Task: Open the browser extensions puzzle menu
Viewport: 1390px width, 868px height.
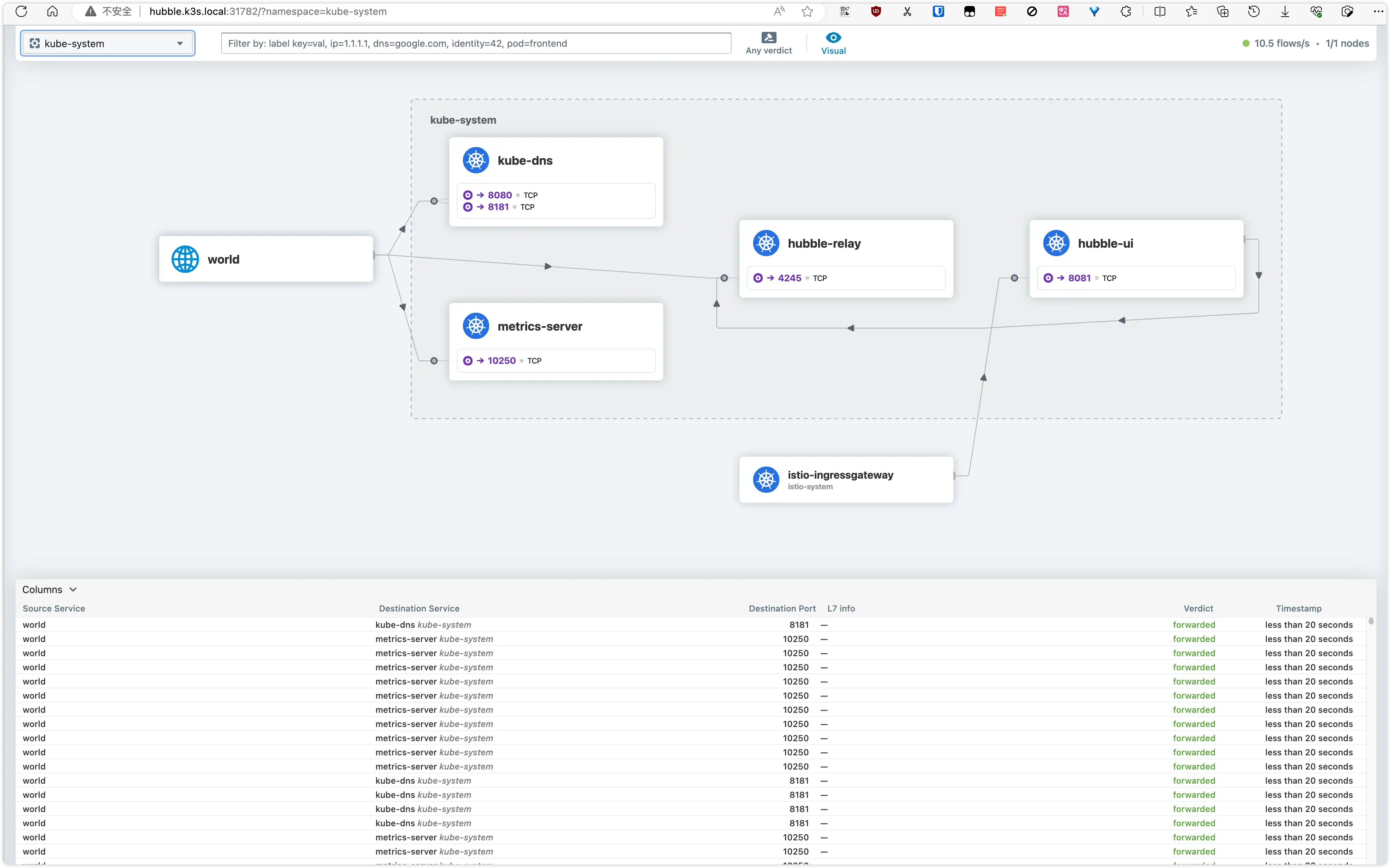Action: pyautogui.click(x=1125, y=11)
